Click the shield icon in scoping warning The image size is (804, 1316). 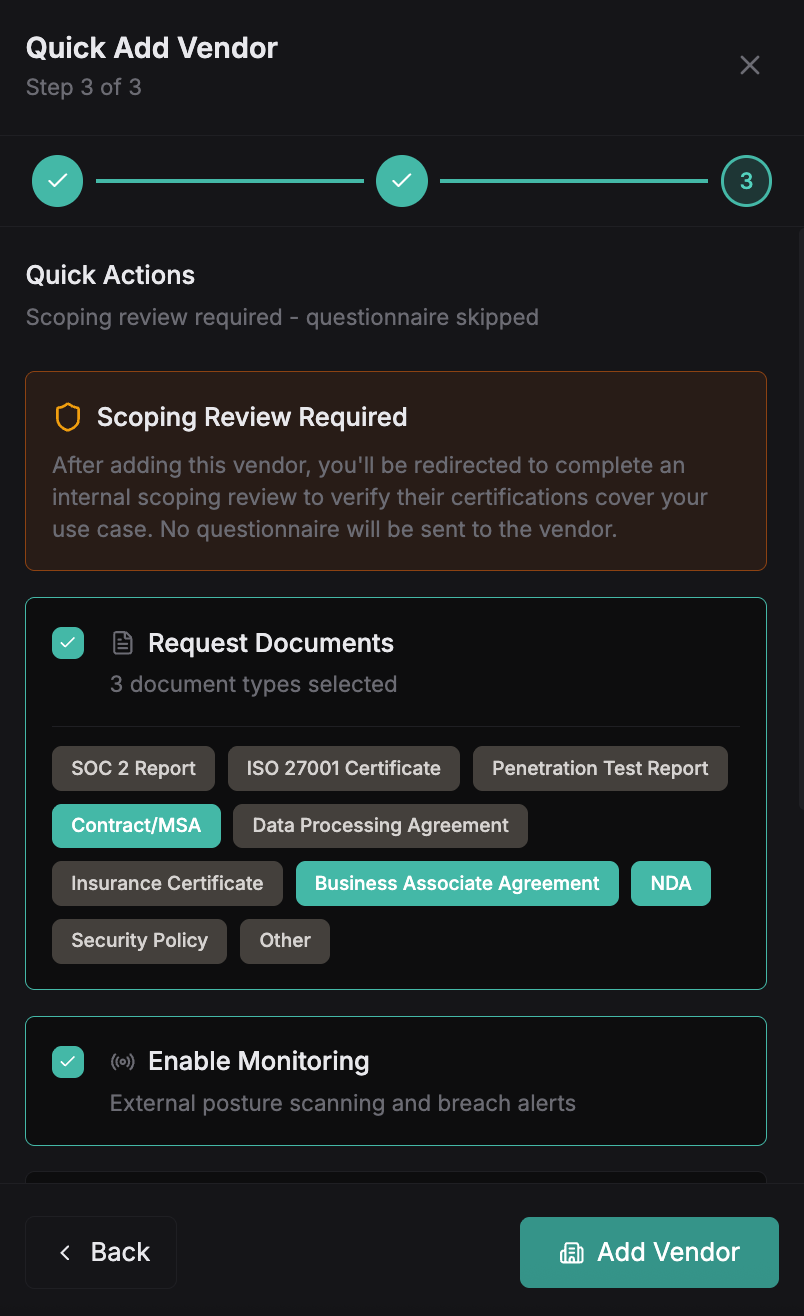click(x=67, y=417)
